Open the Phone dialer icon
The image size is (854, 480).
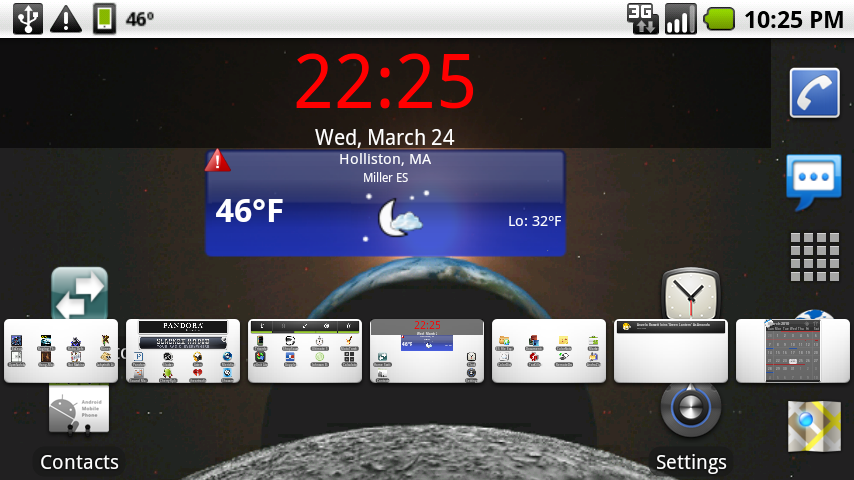(814, 93)
